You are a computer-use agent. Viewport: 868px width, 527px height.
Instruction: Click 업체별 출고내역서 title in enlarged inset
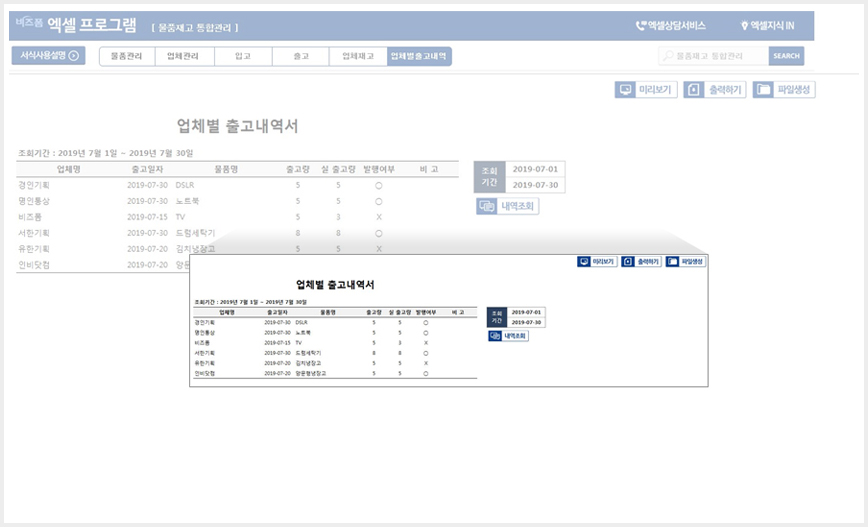click(335, 285)
